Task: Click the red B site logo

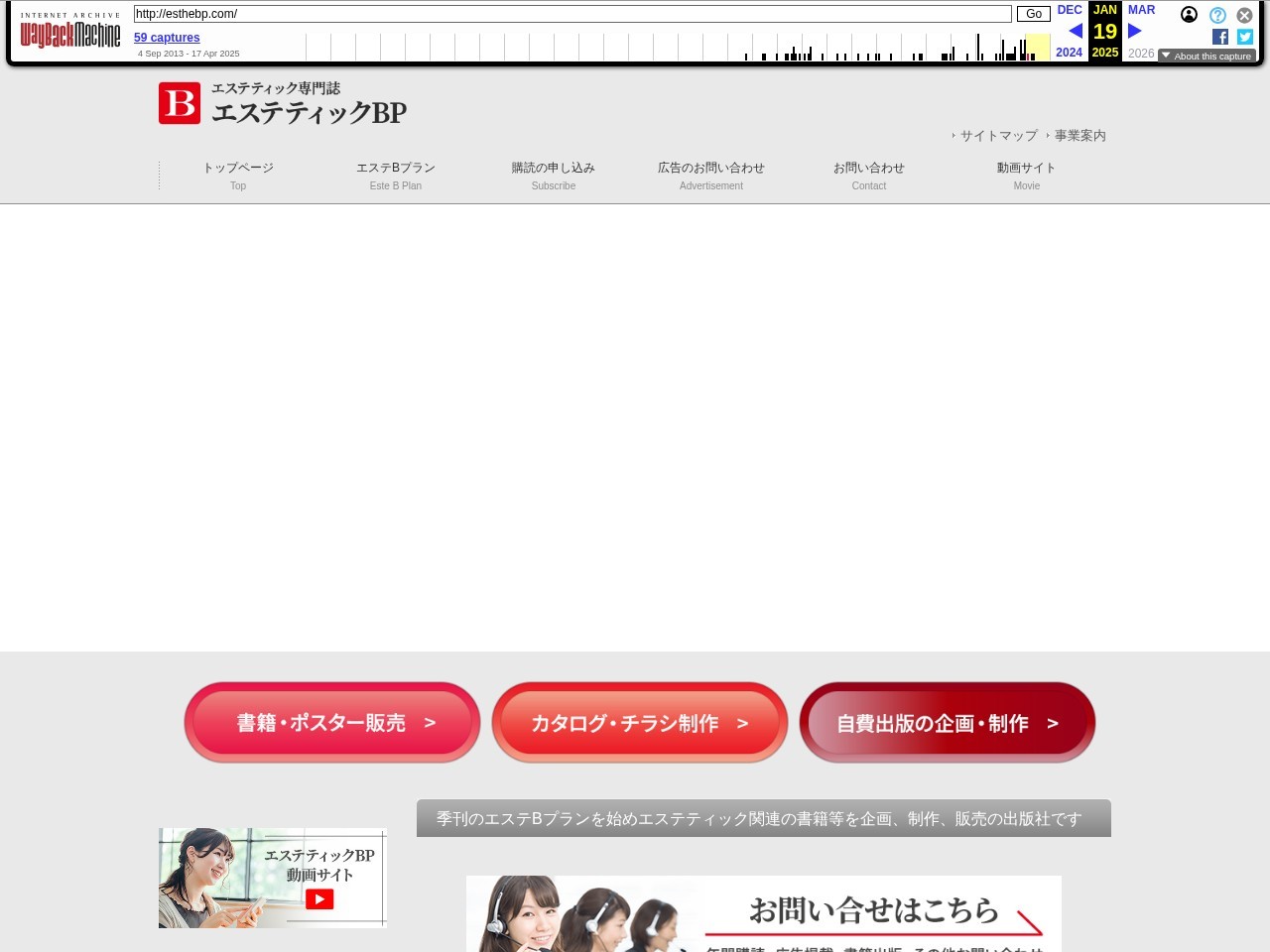Action: click(180, 103)
